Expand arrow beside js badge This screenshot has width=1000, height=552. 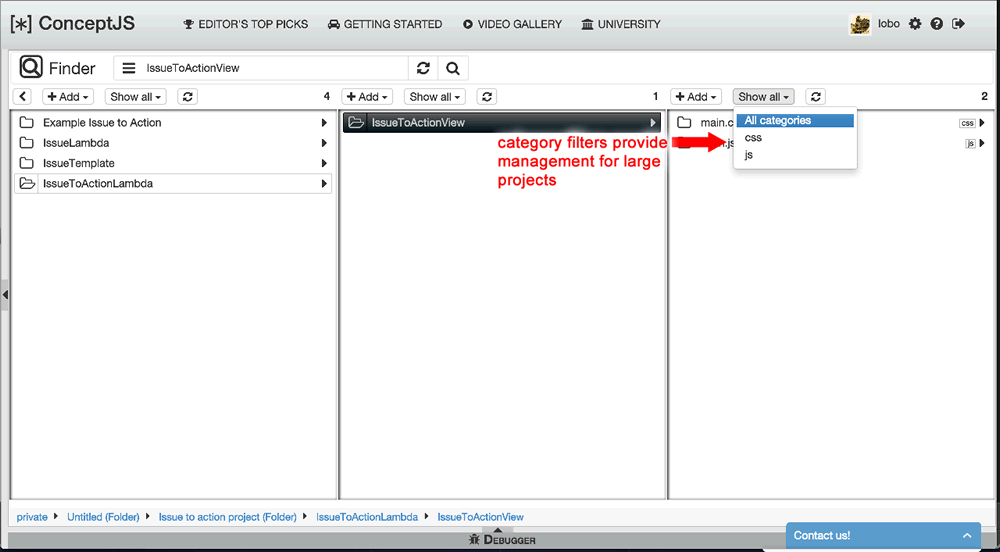pyautogui.click(x=982, y=143)
